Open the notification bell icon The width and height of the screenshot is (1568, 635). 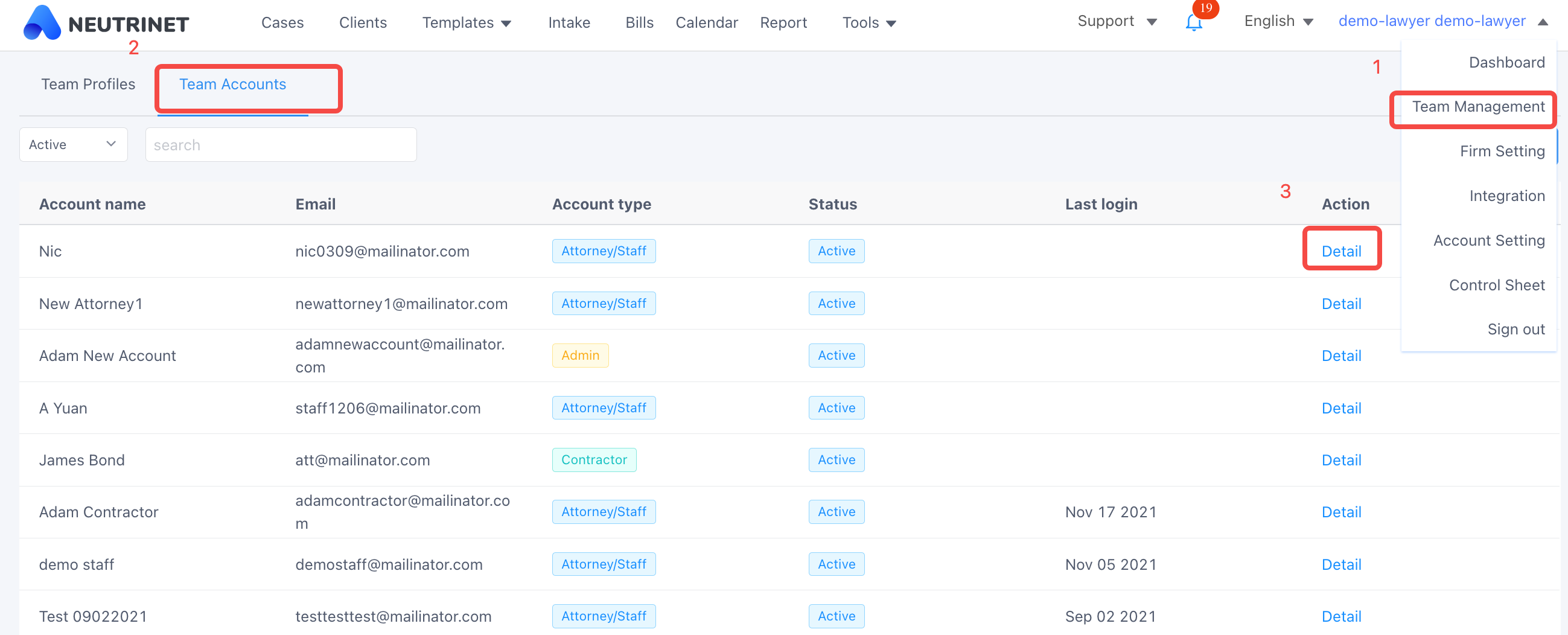click(x=1193, y=23)
